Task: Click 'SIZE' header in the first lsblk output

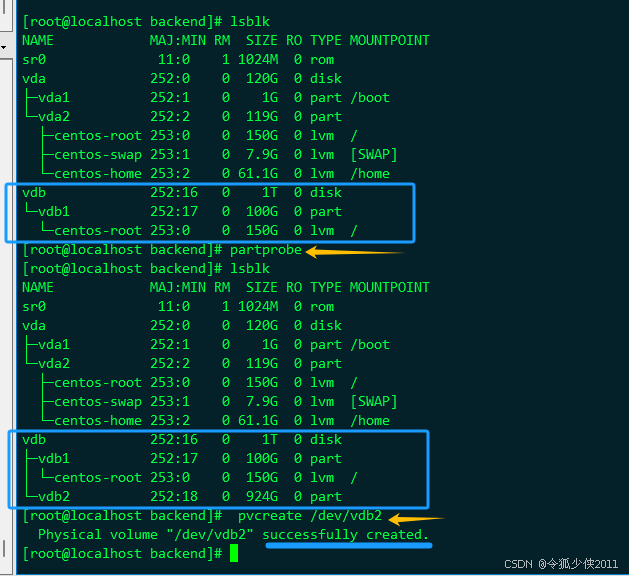Action: click(262, 41)
